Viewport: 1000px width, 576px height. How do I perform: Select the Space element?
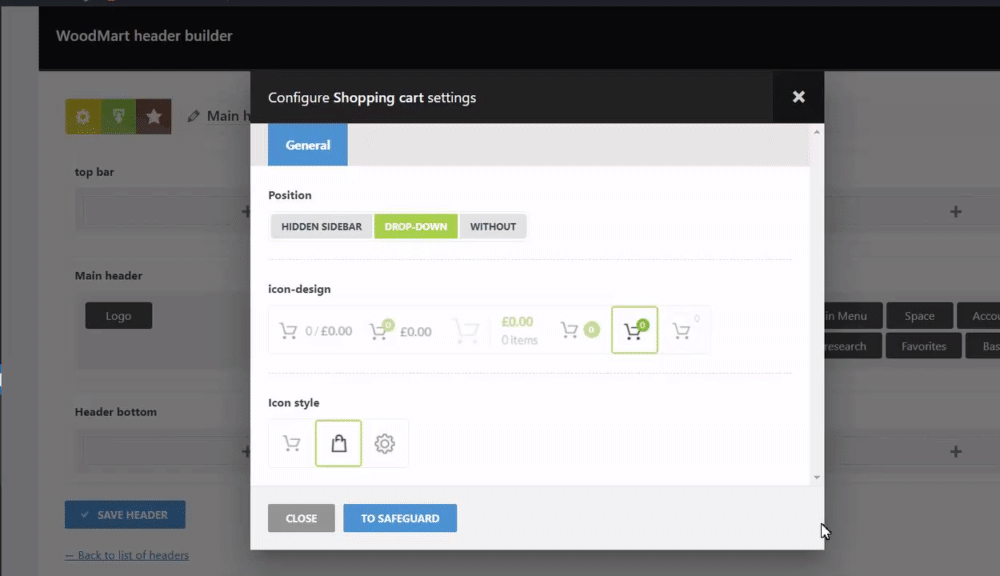coord(919,316)
